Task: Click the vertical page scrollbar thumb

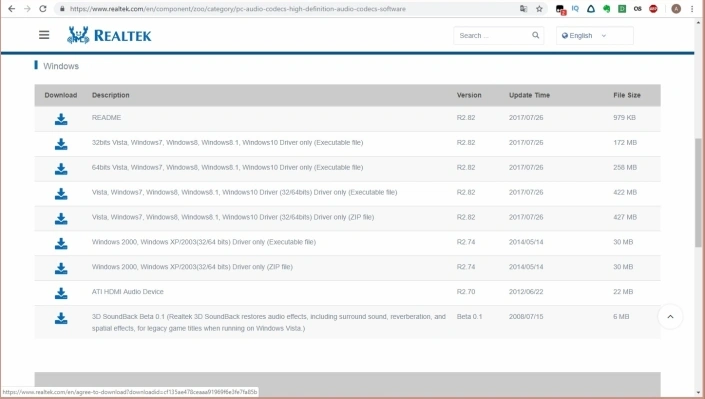Action: (x=698, y=193)
